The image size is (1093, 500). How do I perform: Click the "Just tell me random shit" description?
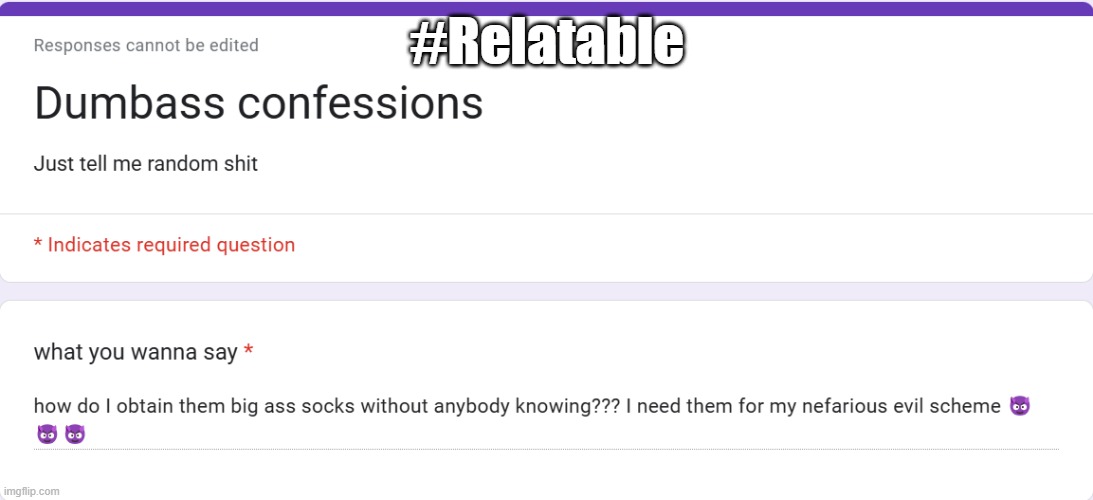coord(146,164)
